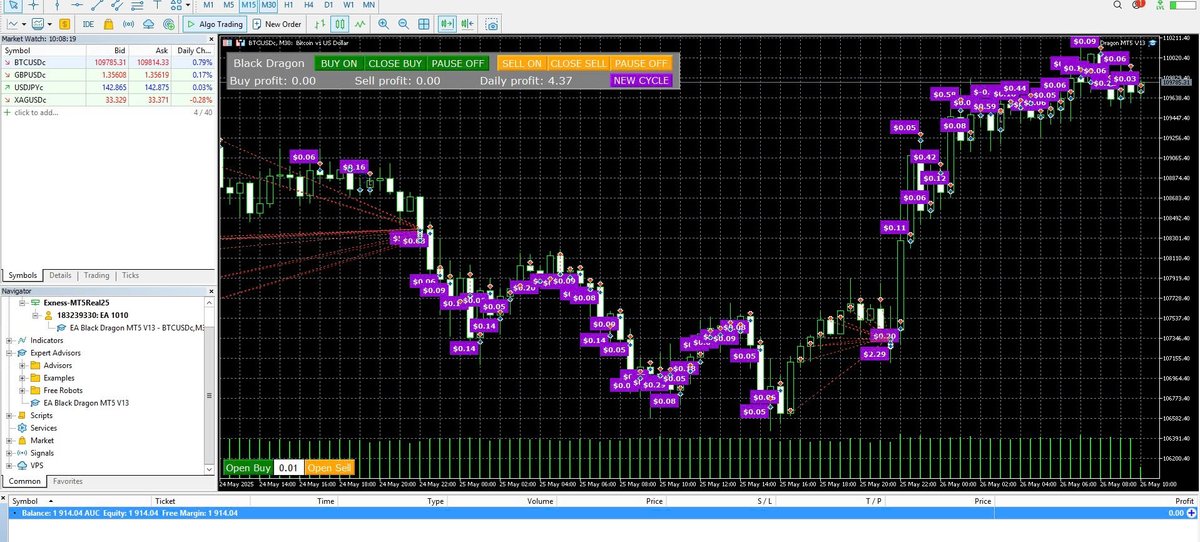Viewport: 1200px width, 542px height.
Task: Select the text label tool
Action: point(157,5)
